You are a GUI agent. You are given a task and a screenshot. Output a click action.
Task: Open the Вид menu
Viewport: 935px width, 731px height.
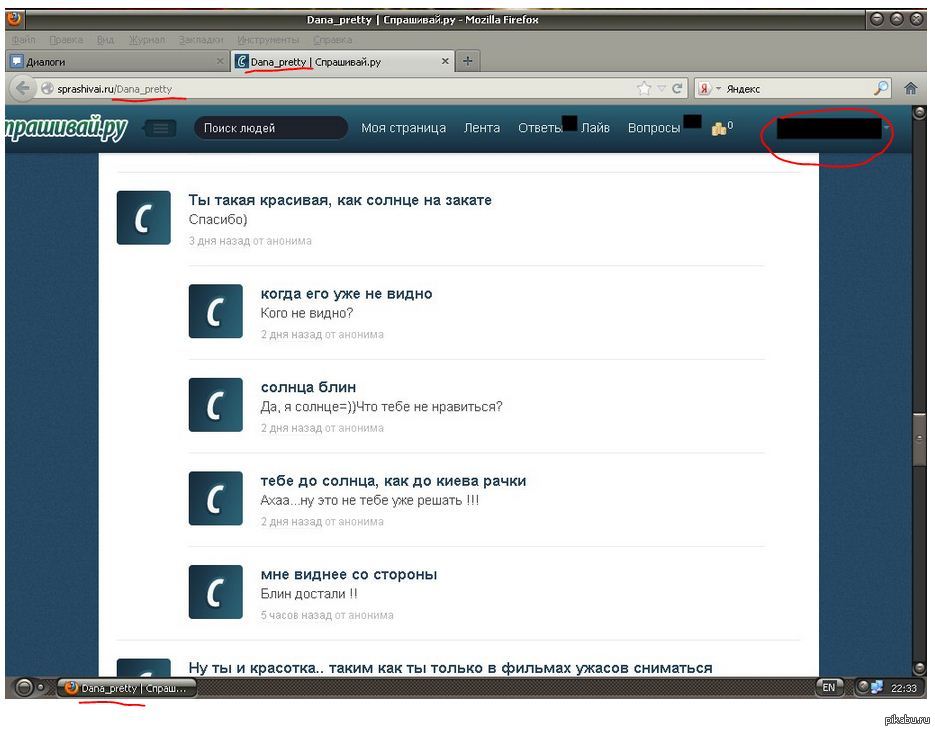pyautogui.click(x=106, y=40)
